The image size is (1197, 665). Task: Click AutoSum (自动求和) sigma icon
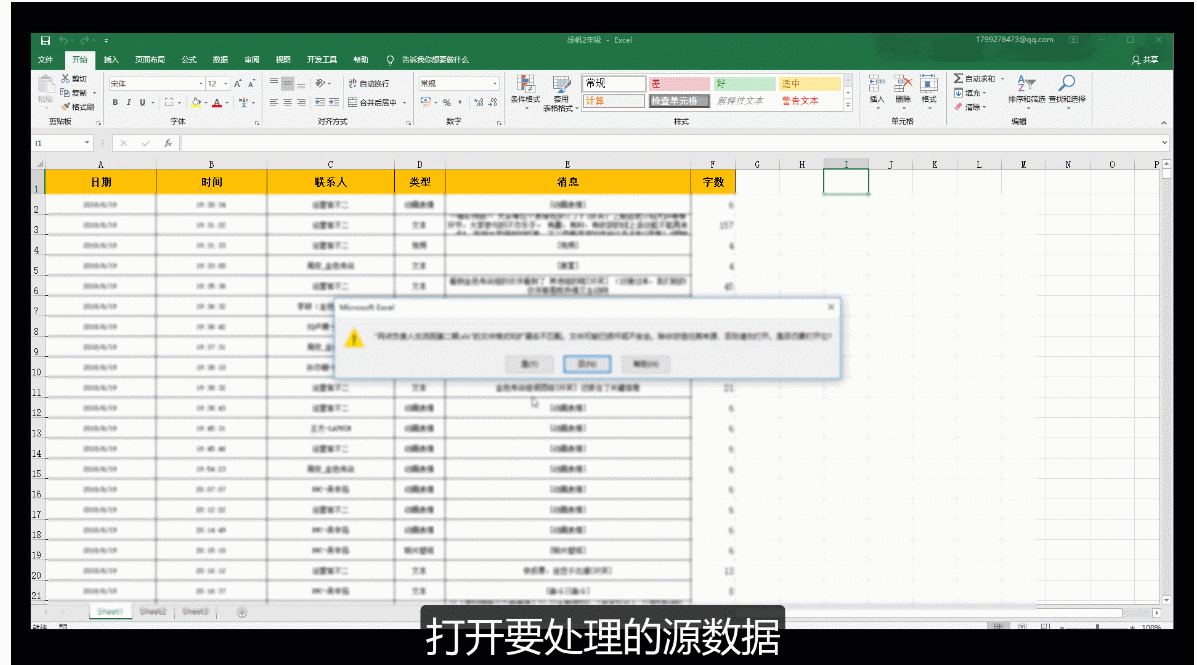coord(958,79)
